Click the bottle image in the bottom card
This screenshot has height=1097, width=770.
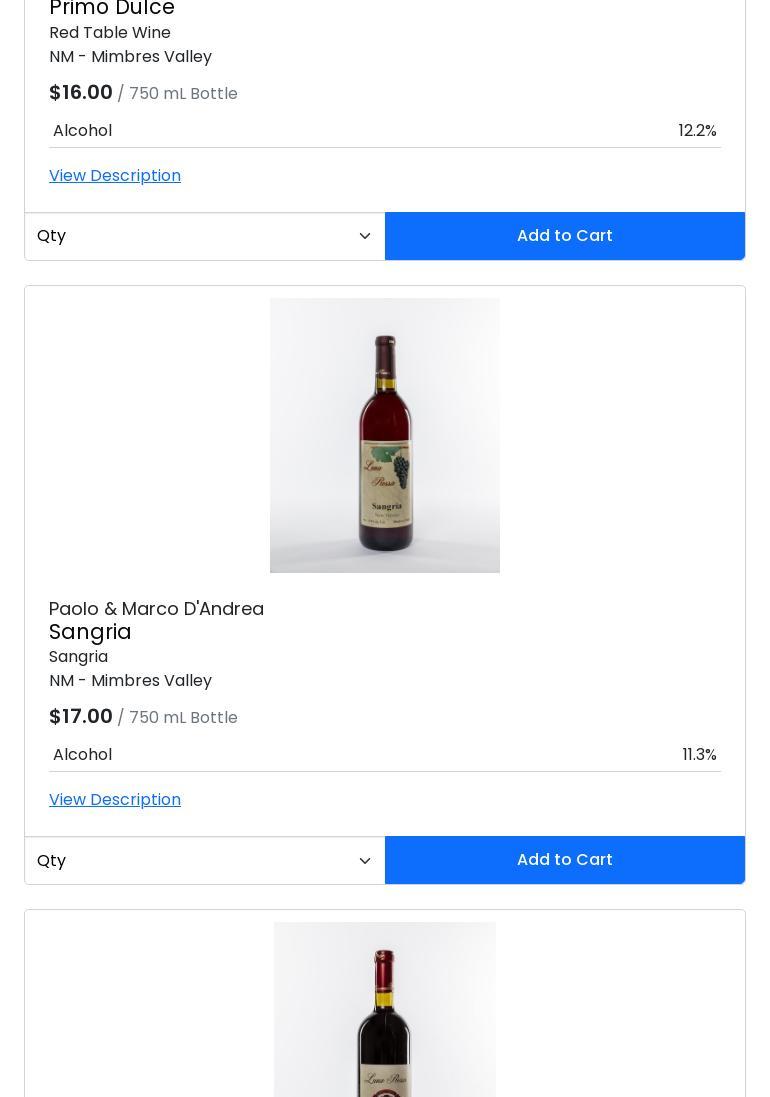click(385, 1010)
